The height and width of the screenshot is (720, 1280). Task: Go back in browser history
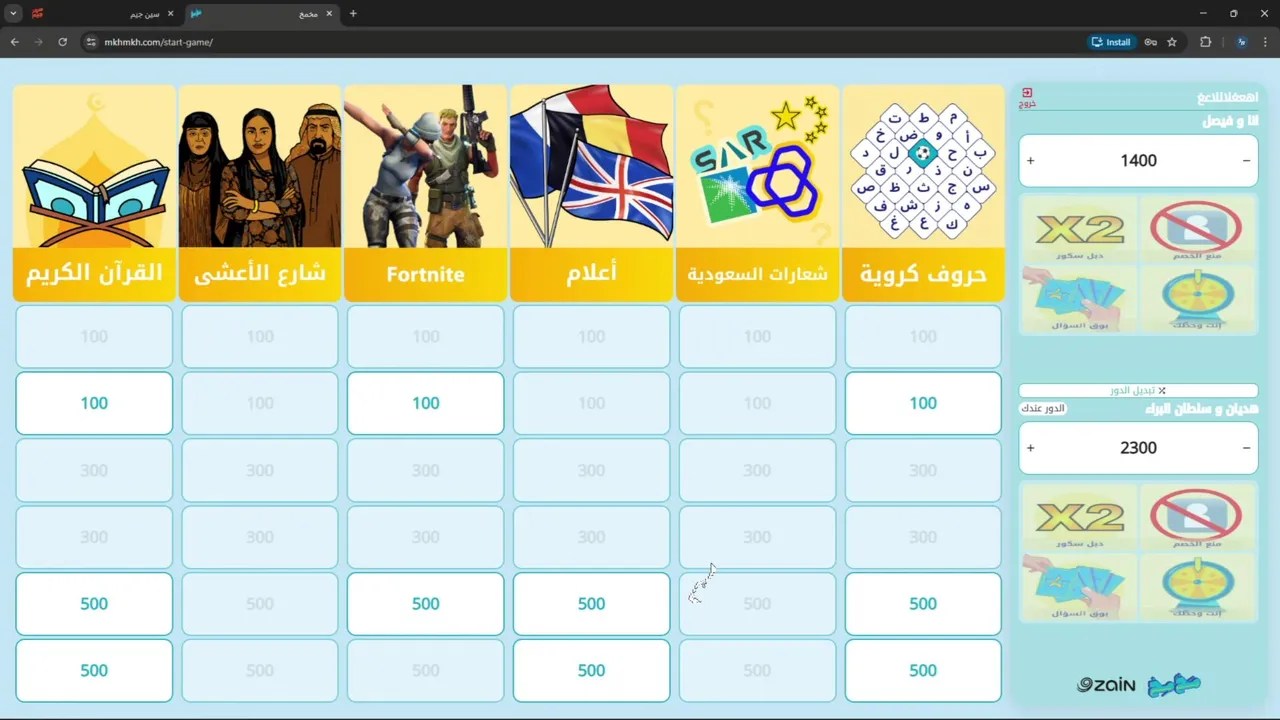click(x=14, y=42)
